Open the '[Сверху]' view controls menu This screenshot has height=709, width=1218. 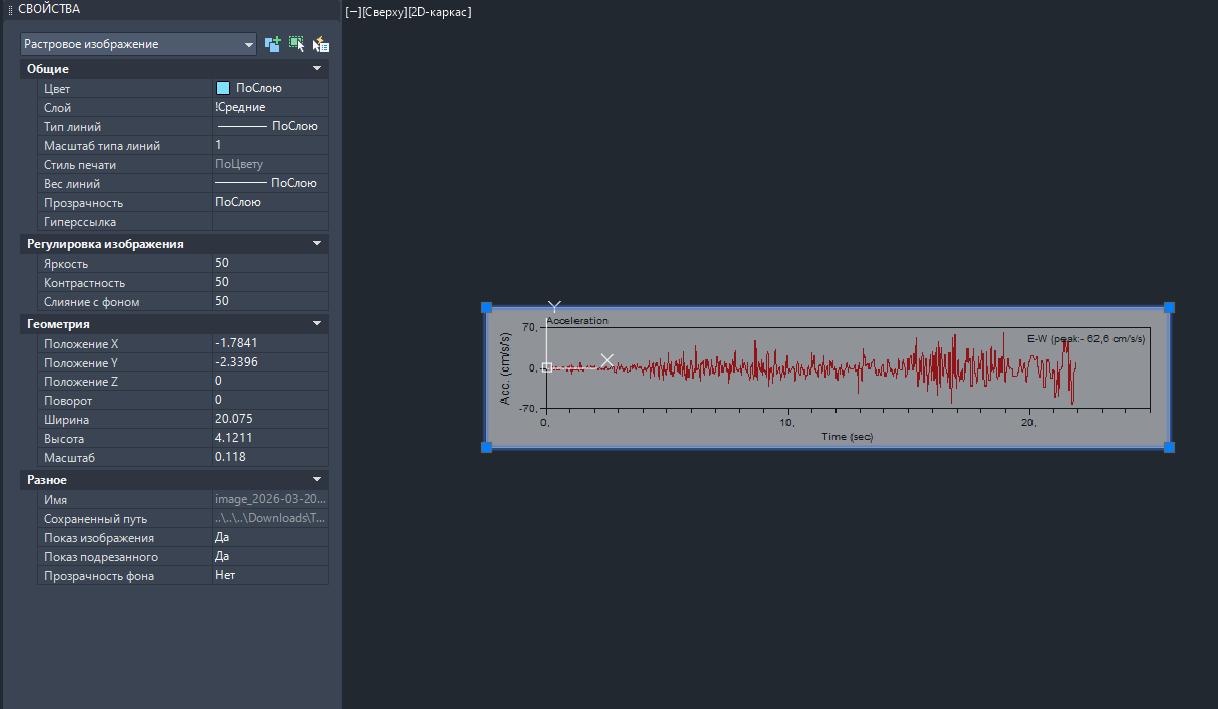(385, 12)
